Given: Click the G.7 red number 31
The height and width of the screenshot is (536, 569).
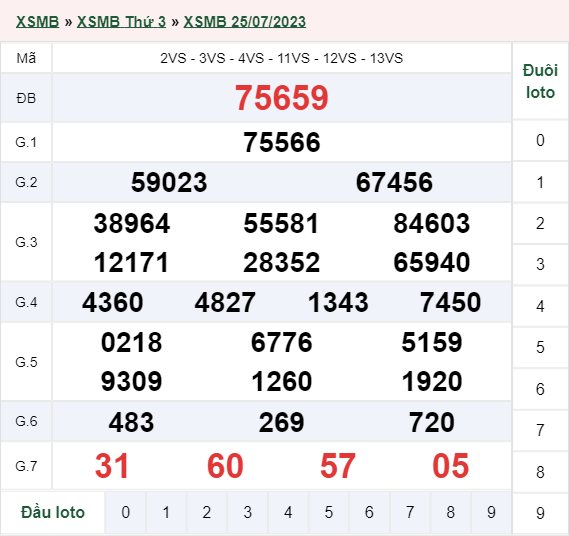Looking at the screenshot, I should [x=112, y=466].
